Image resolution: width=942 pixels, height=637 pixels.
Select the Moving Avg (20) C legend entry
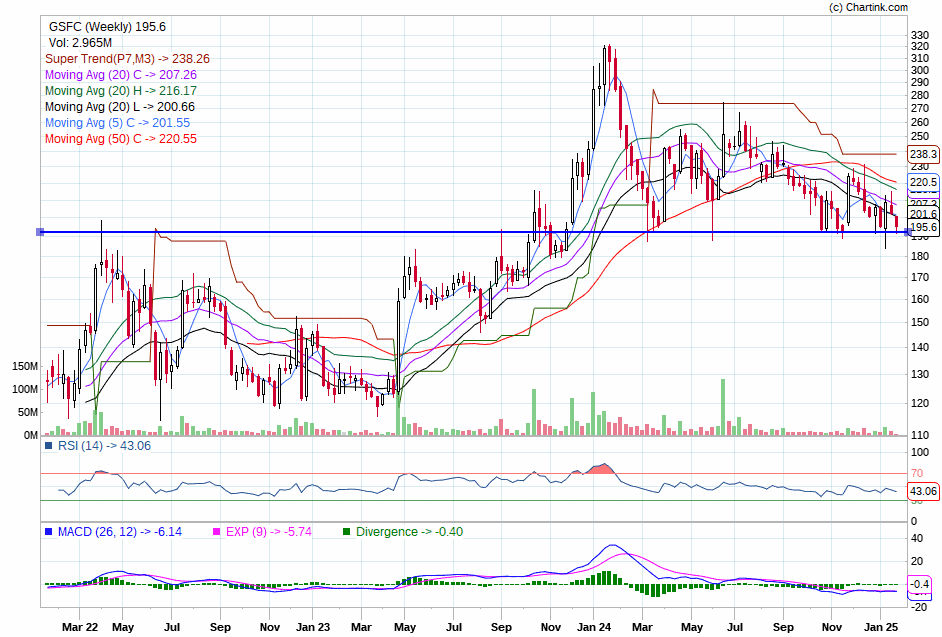click(x=121, y=75)
